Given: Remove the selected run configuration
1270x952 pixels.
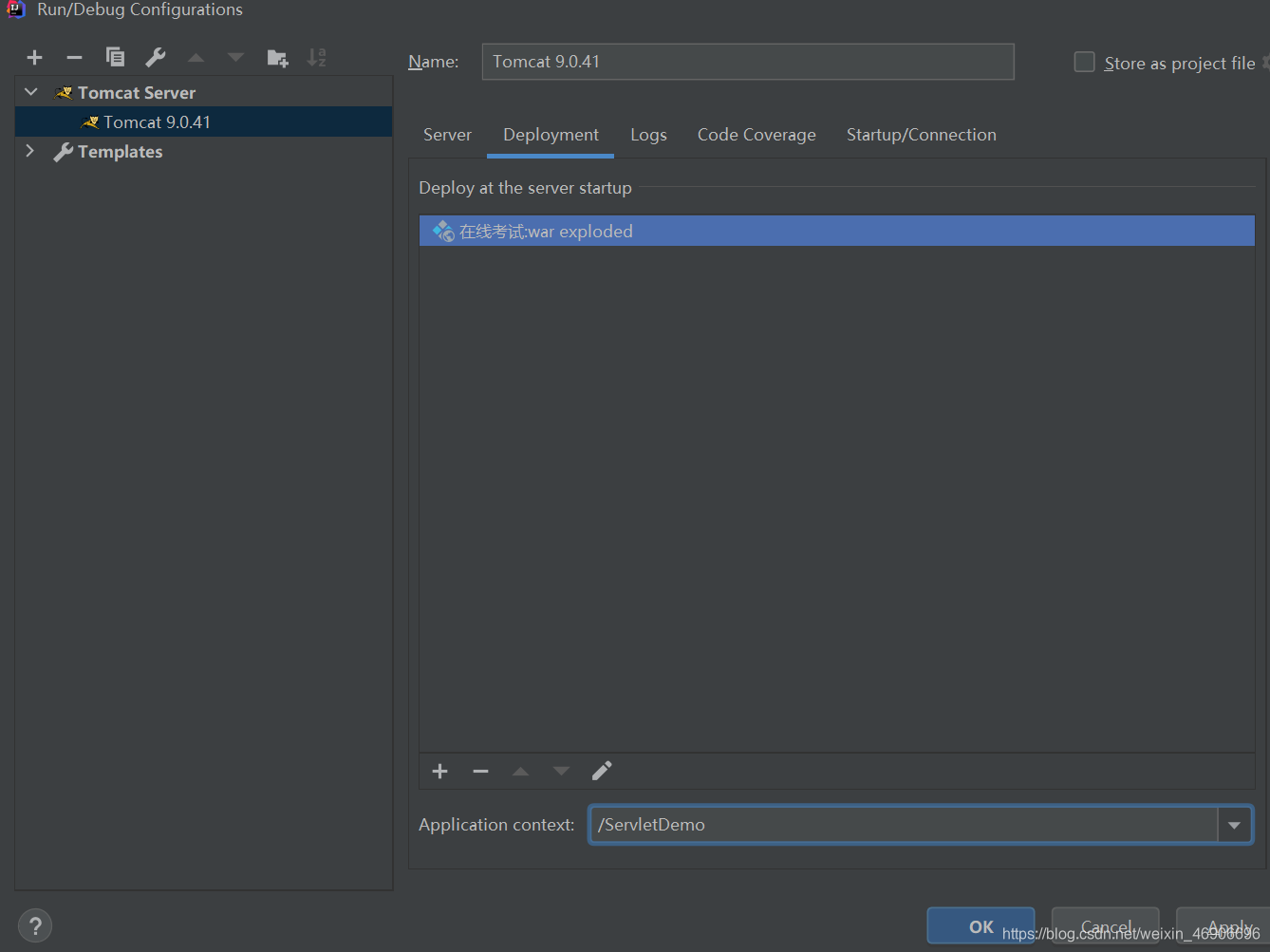Looking at the screenshot, I should 75,58.
